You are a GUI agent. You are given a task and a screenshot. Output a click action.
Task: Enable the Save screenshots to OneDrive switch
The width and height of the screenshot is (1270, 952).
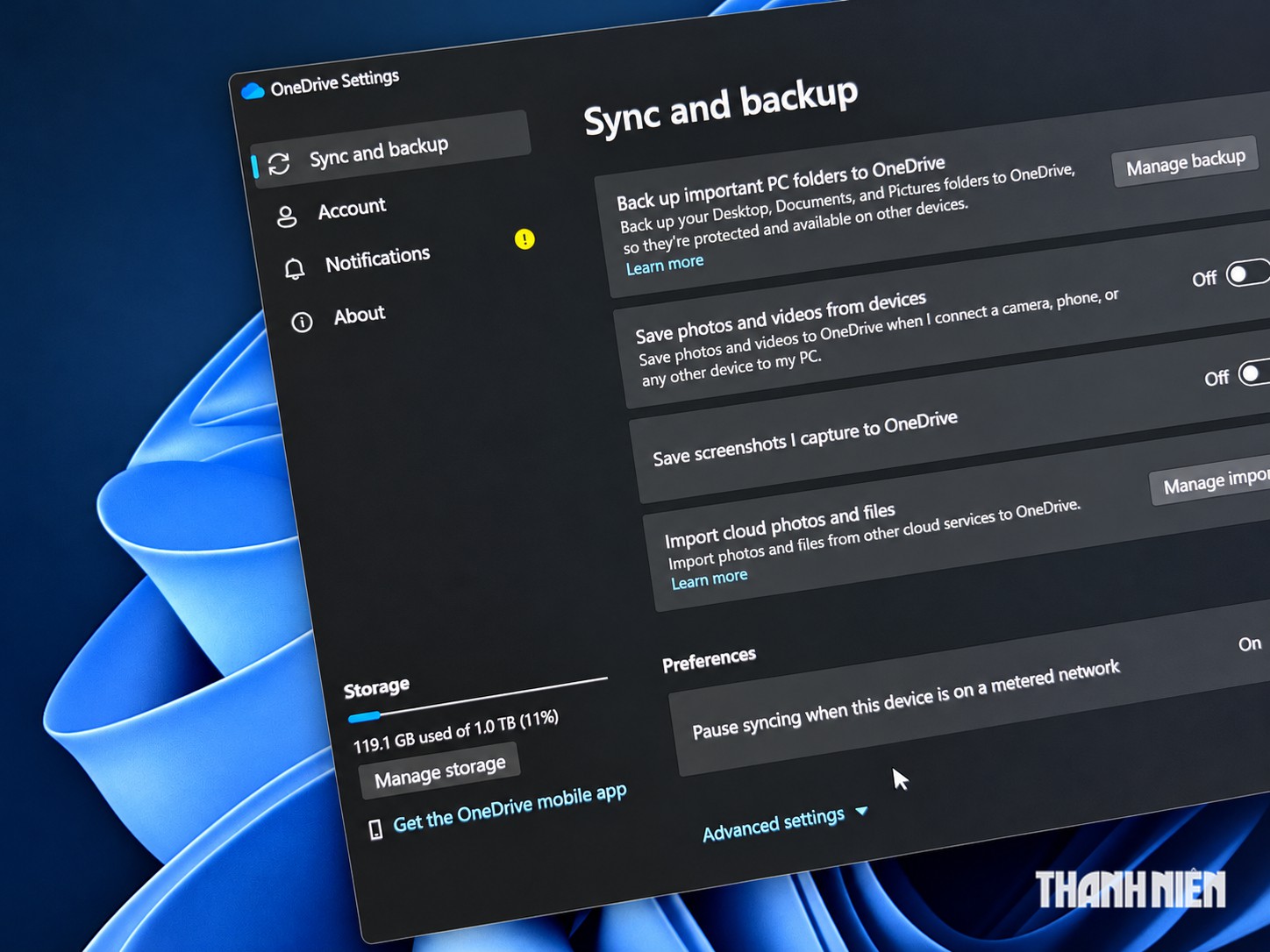pyautogui.click(x=1254, y=373)
